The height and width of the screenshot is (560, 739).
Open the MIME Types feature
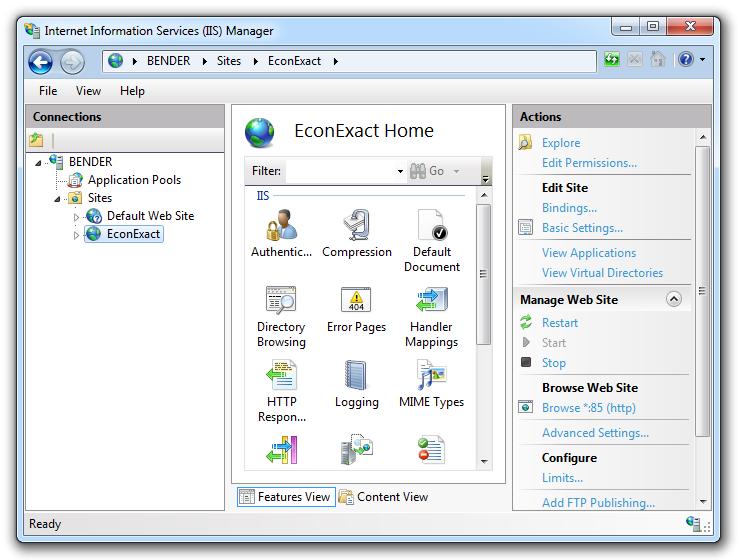[x=431, y=384]
